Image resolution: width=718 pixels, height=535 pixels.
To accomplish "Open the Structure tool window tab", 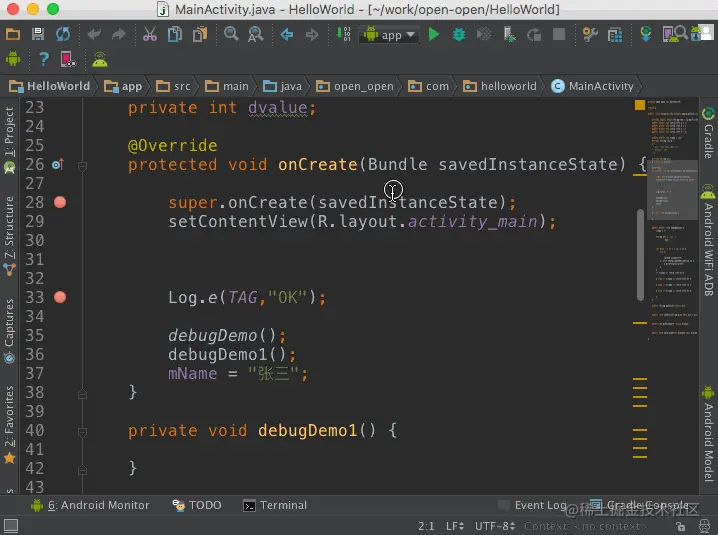I will click(x=10, y=235).
